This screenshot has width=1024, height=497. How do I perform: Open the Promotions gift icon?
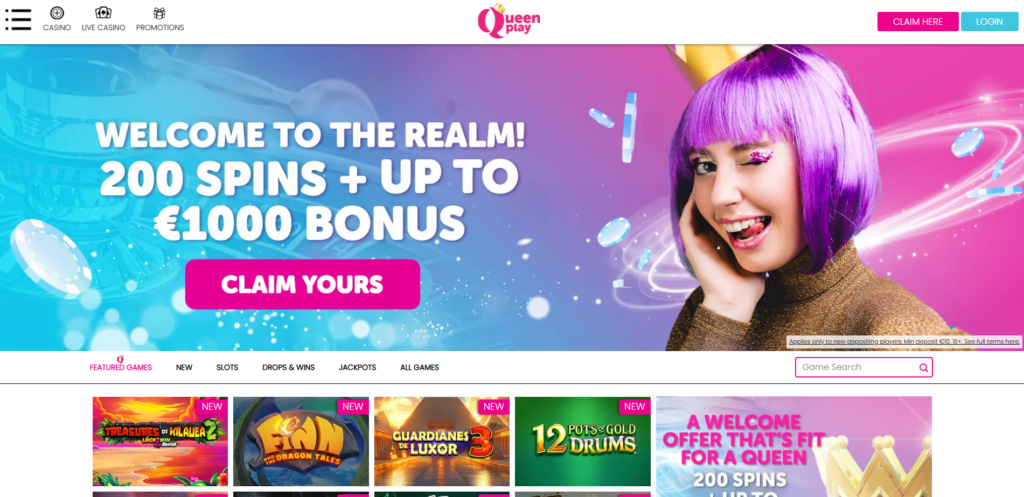point(159,13)
